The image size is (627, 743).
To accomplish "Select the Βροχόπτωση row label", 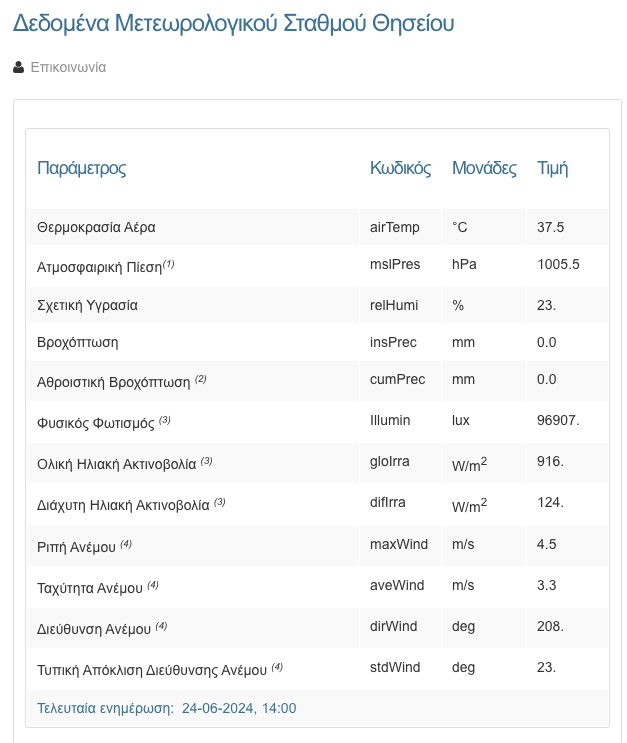I will click(x=78, y=342).
